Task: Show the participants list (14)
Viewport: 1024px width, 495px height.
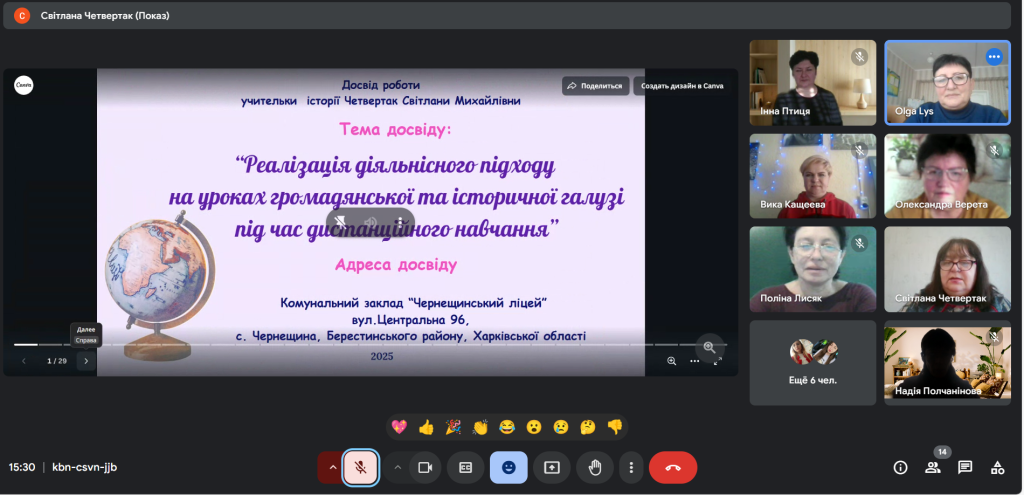Action: point(933,468)
